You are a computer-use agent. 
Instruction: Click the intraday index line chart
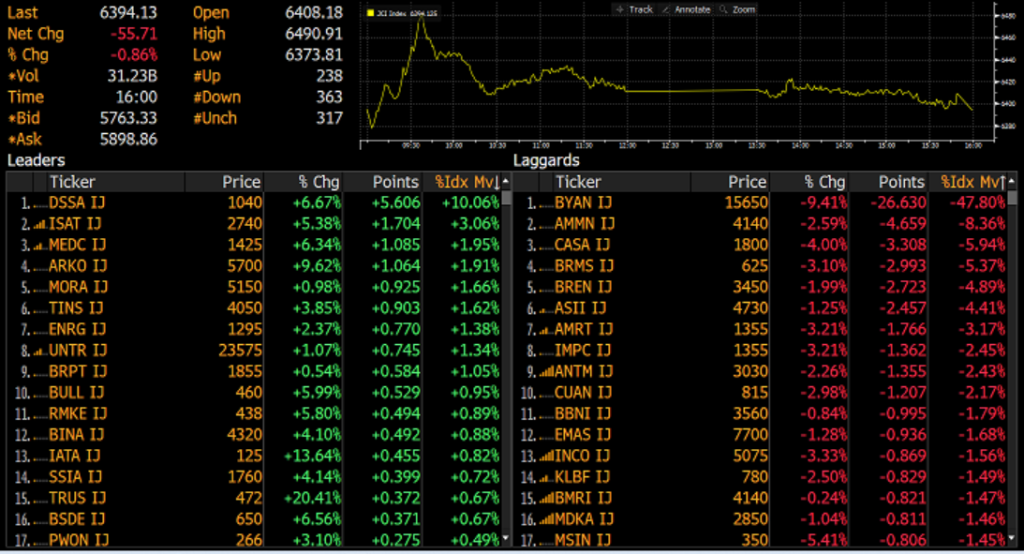[676, 72]
